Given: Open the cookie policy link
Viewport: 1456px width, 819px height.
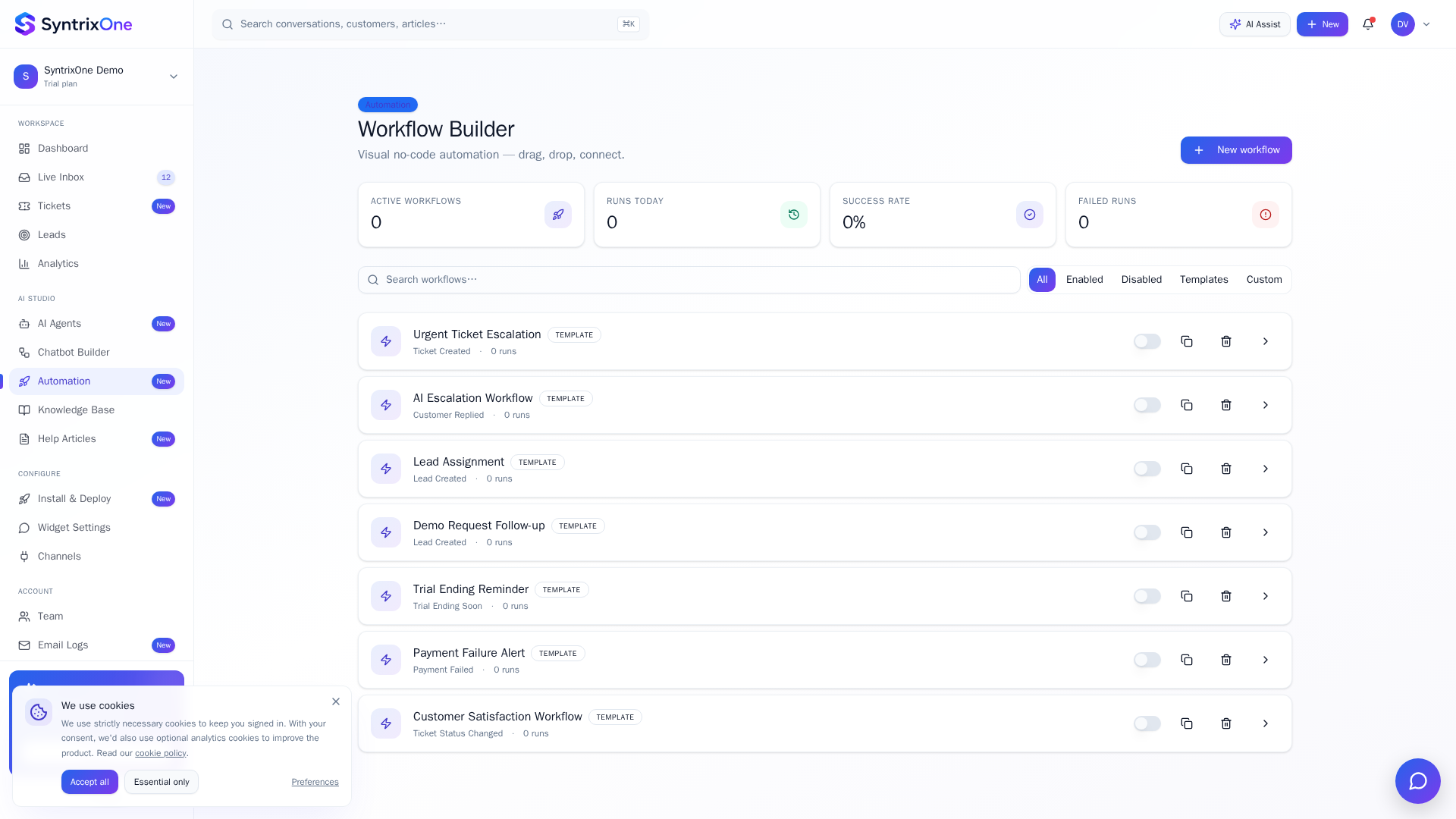Looking at the screenshot, I should (160, 753).
